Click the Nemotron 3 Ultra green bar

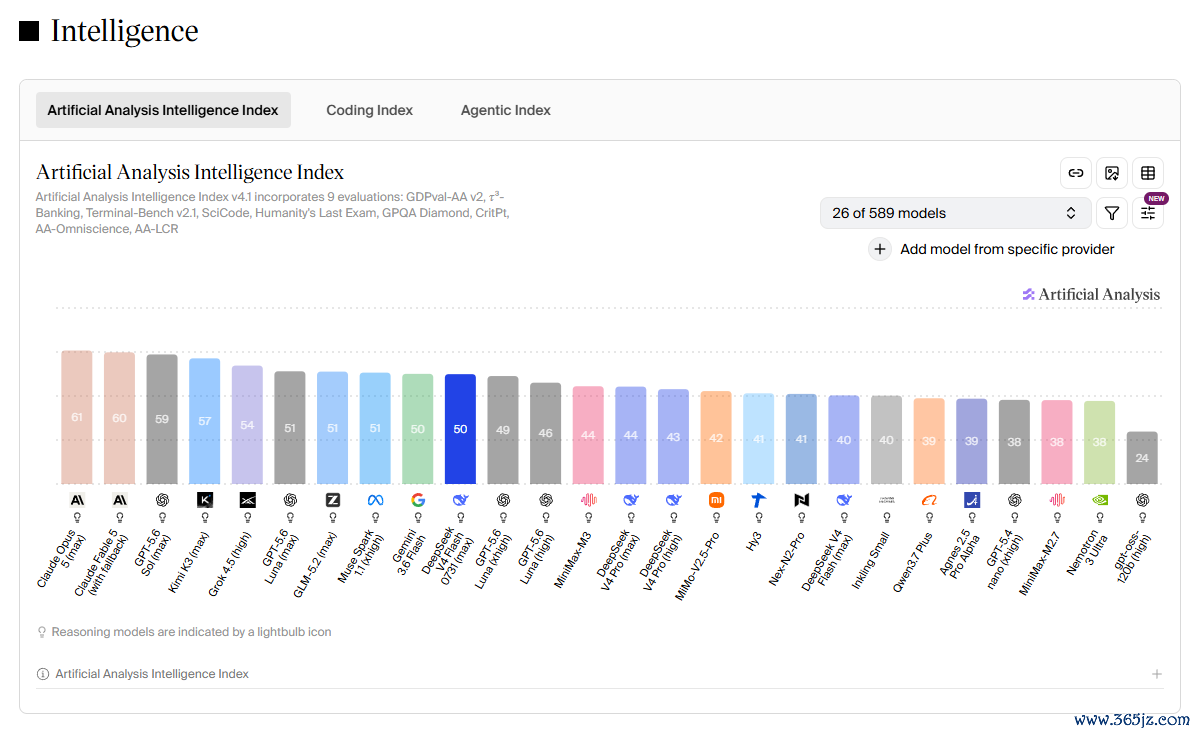click(x=1099, y=443)
